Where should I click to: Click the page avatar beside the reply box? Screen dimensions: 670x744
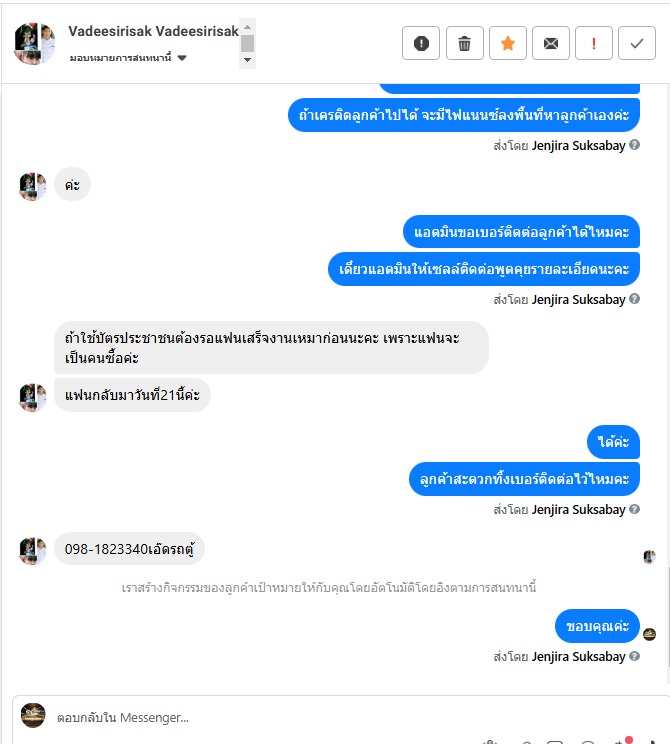click(x=33, y=715)
